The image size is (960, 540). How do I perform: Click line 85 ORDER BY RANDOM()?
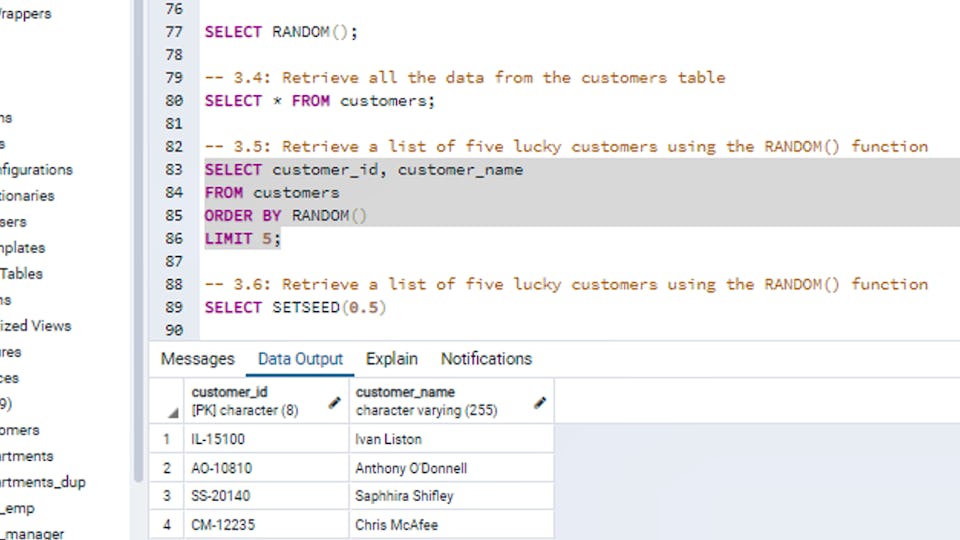pyautogui.click(x=285, y=216)
